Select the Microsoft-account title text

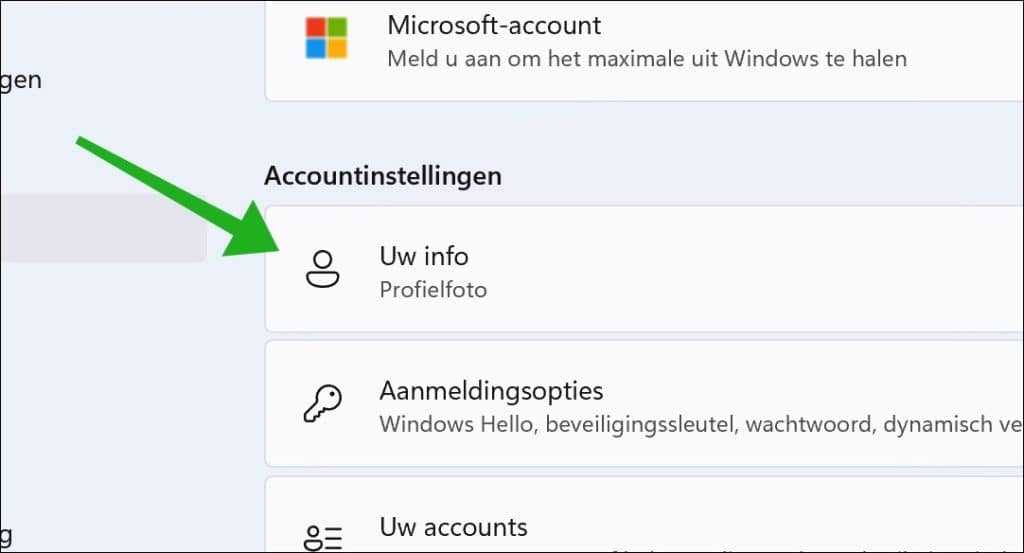pyautogui.click(x=494, y=25)
